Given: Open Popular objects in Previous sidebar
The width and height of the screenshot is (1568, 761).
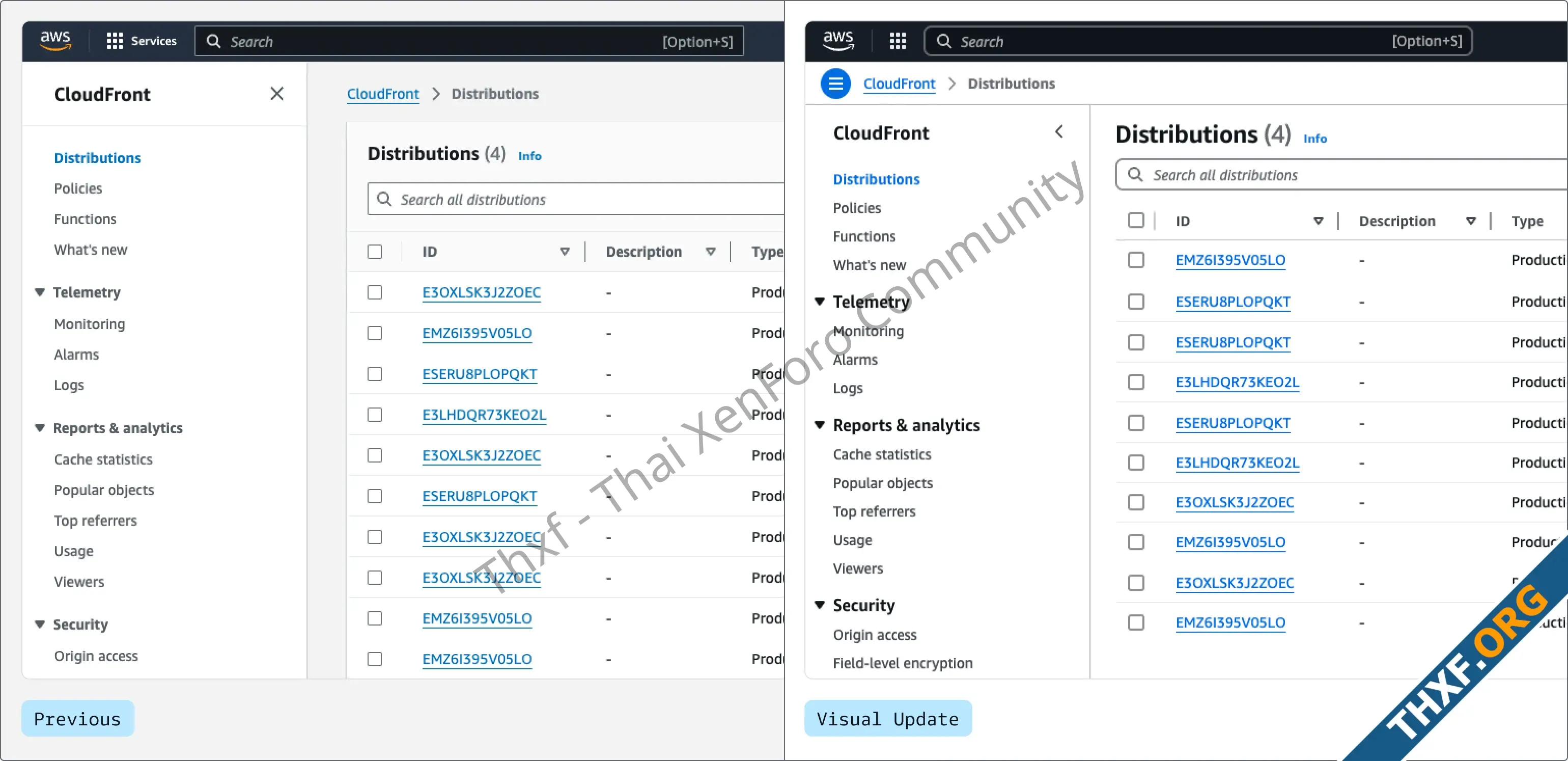Looking at the screenshot, I should [x=104, y=490].
